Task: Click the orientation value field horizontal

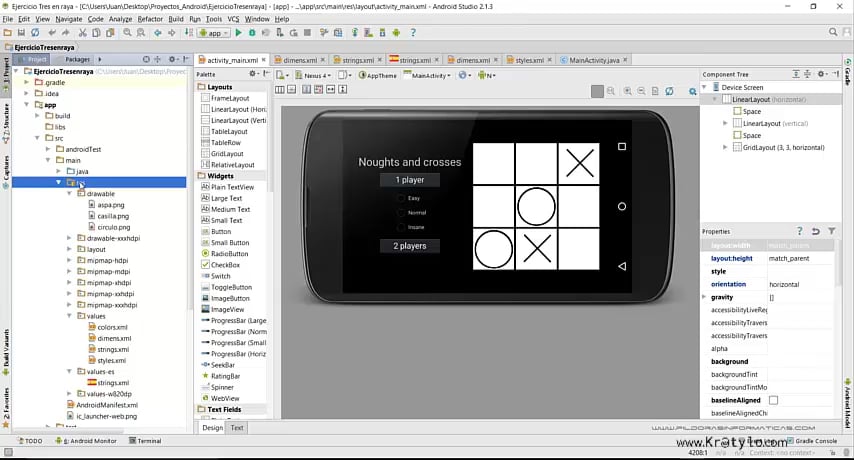Action: pos(800,284)
